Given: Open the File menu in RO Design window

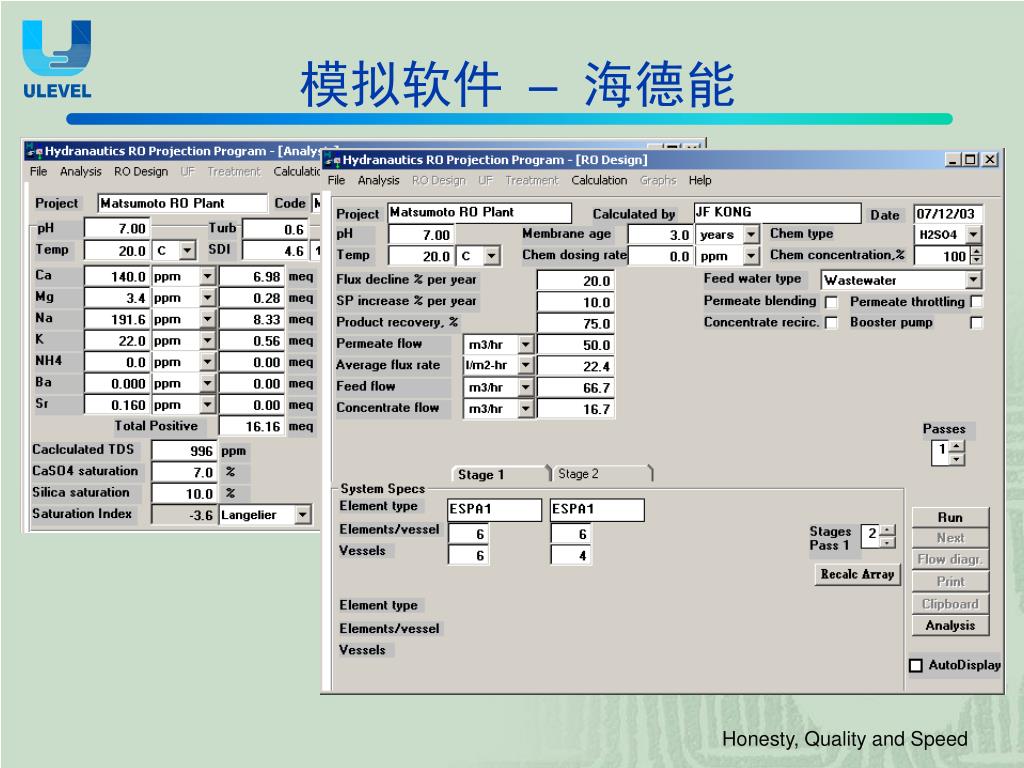Looking at the screenshot, I should (x=336, y=180).
